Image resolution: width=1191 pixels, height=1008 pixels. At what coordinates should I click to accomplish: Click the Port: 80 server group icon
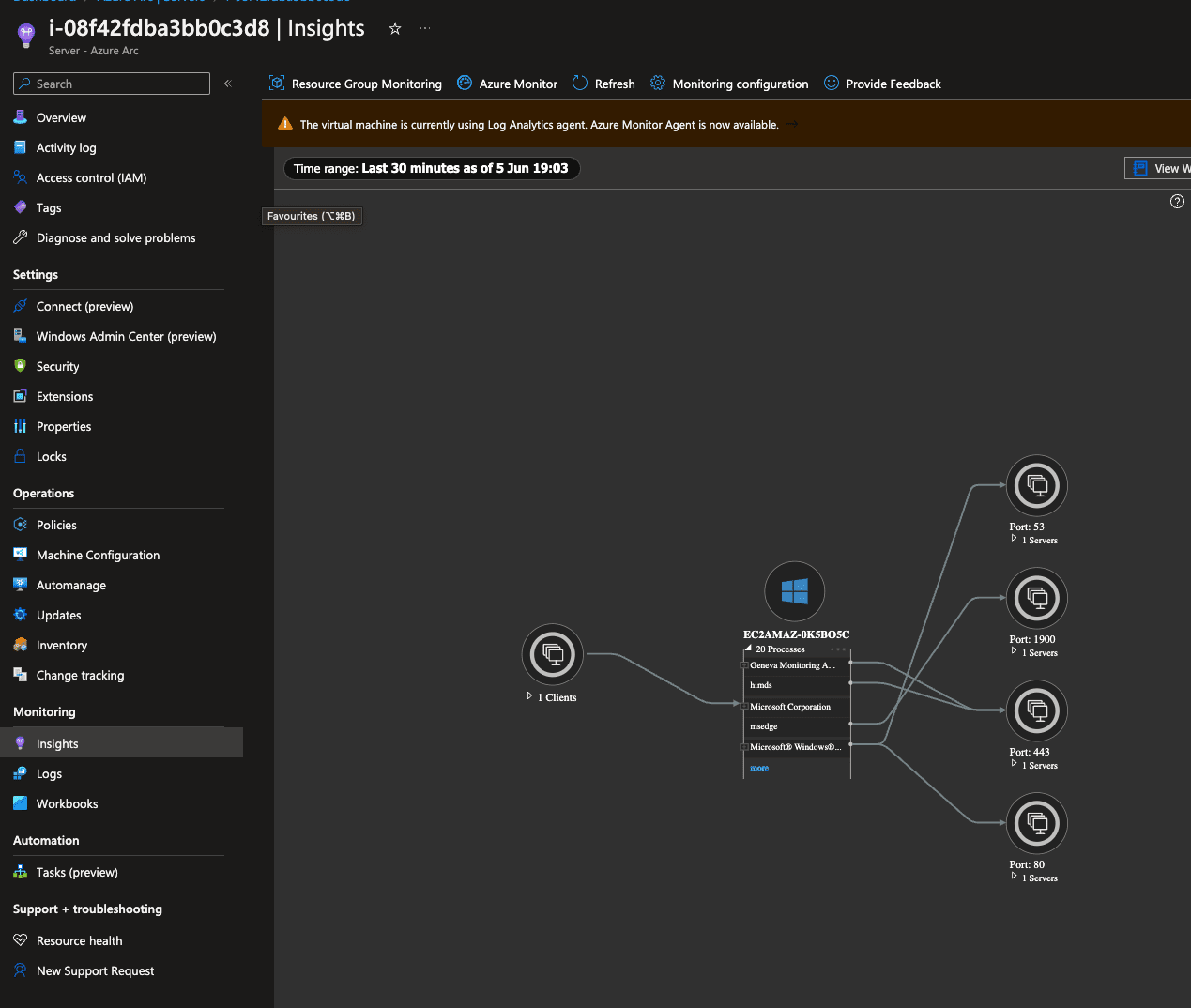pos(1036,823)
